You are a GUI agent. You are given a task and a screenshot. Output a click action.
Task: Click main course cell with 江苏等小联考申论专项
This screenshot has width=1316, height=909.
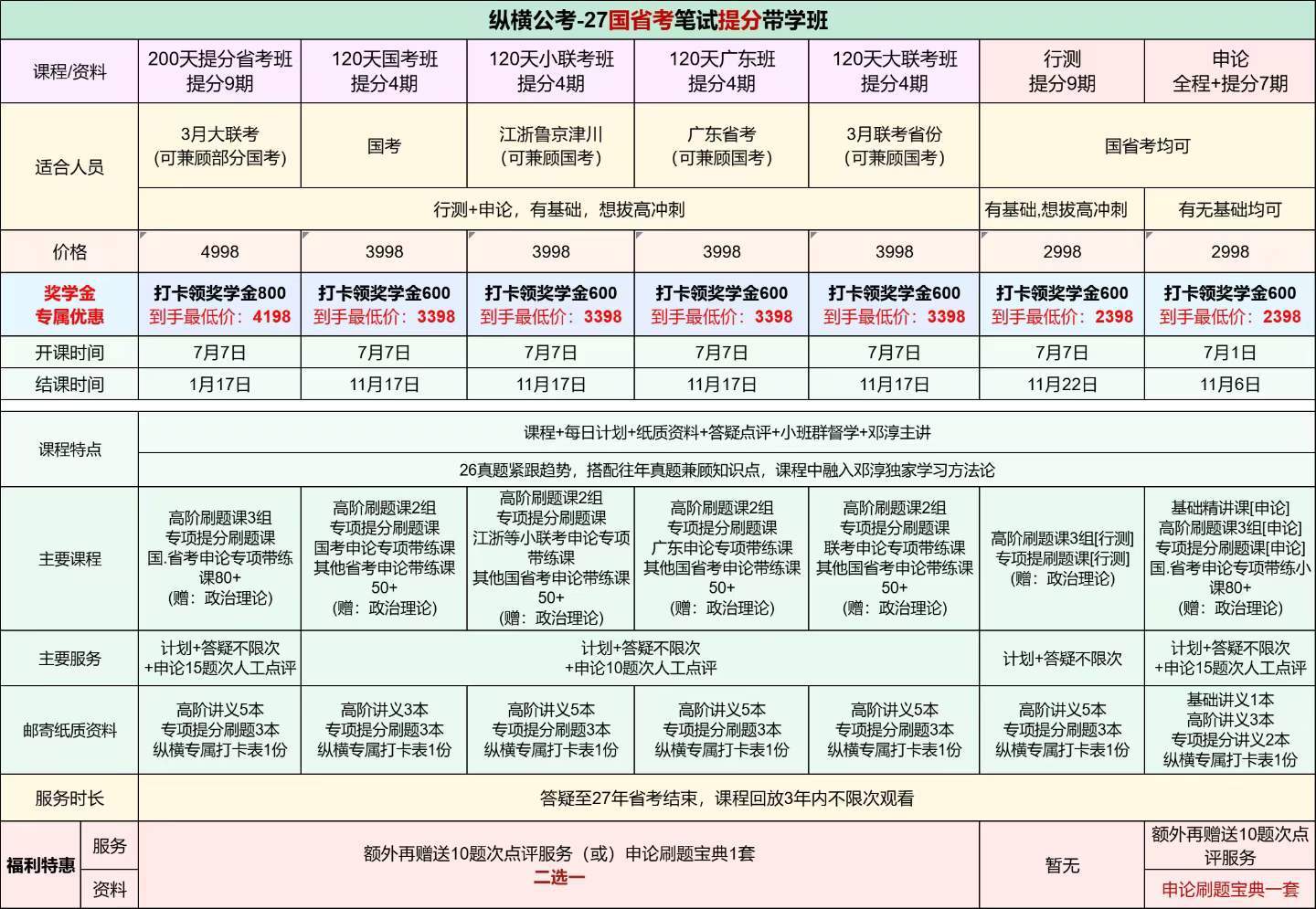click(551, 558)
